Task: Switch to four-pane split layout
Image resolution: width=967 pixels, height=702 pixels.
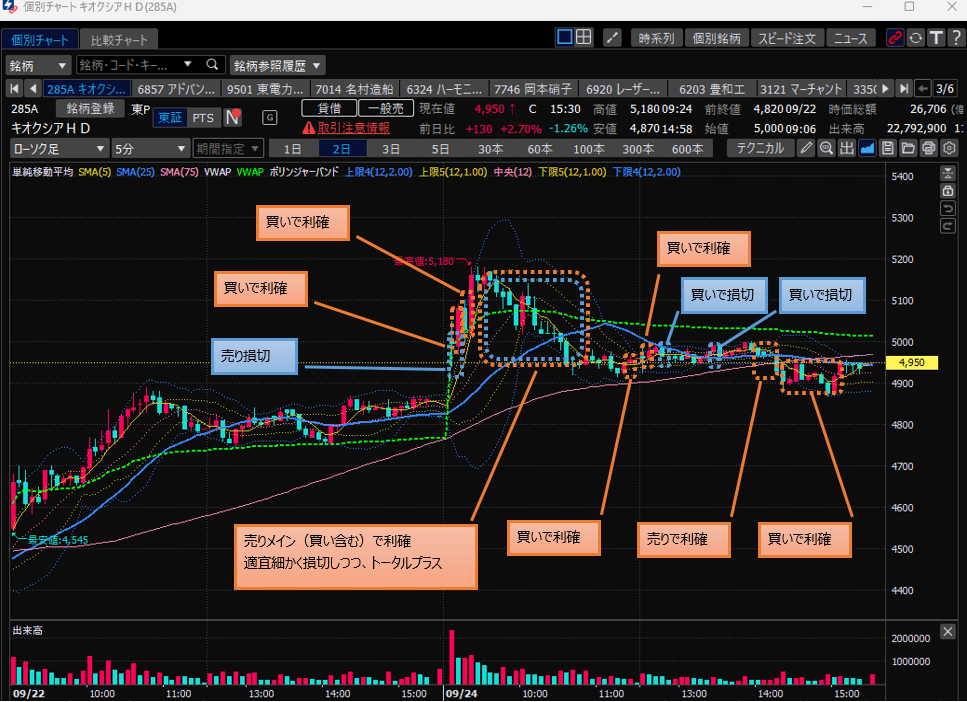Action: 583,37
